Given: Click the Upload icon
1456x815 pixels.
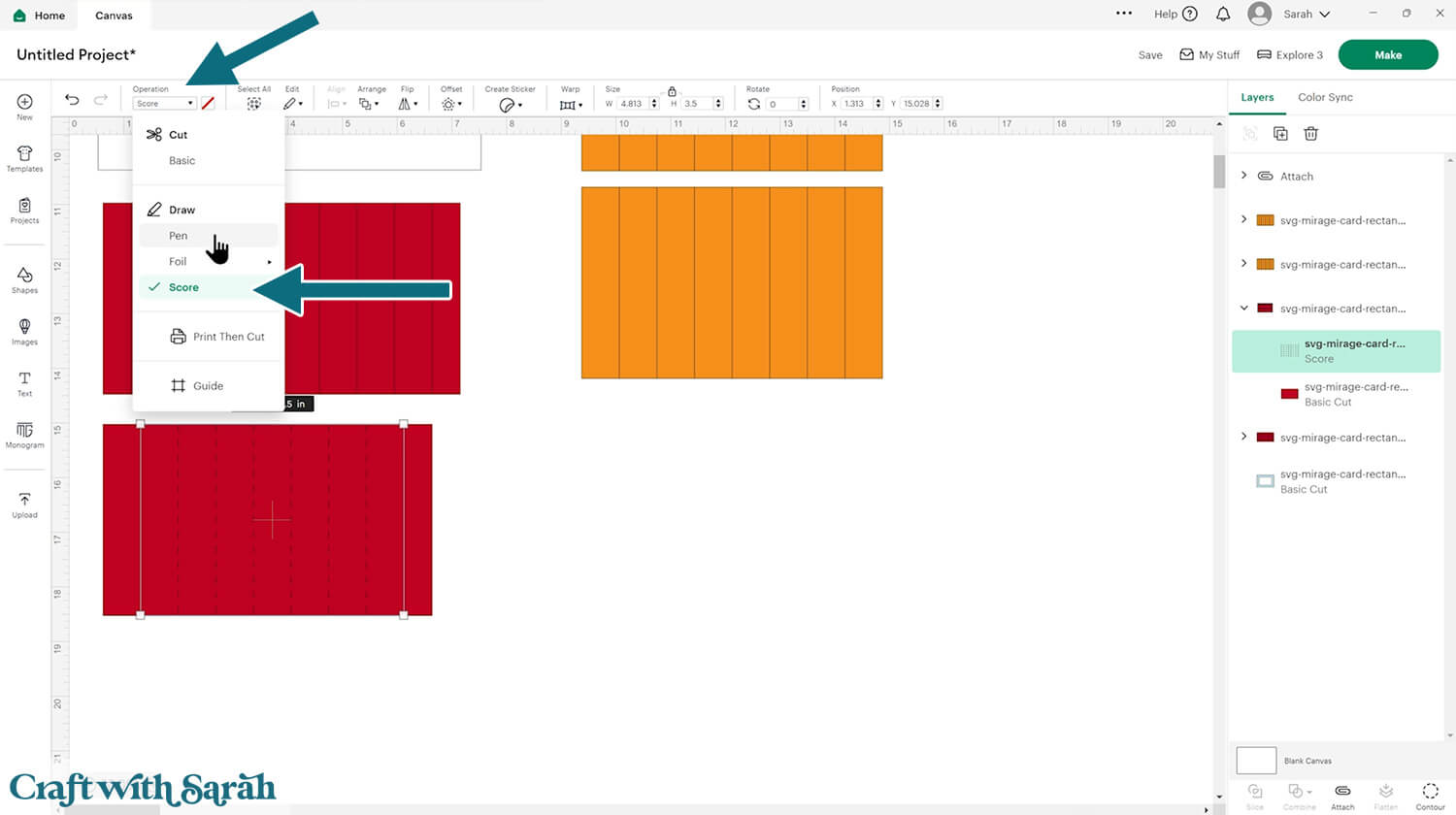Looking at the screenshot, I should coord(24,505).
